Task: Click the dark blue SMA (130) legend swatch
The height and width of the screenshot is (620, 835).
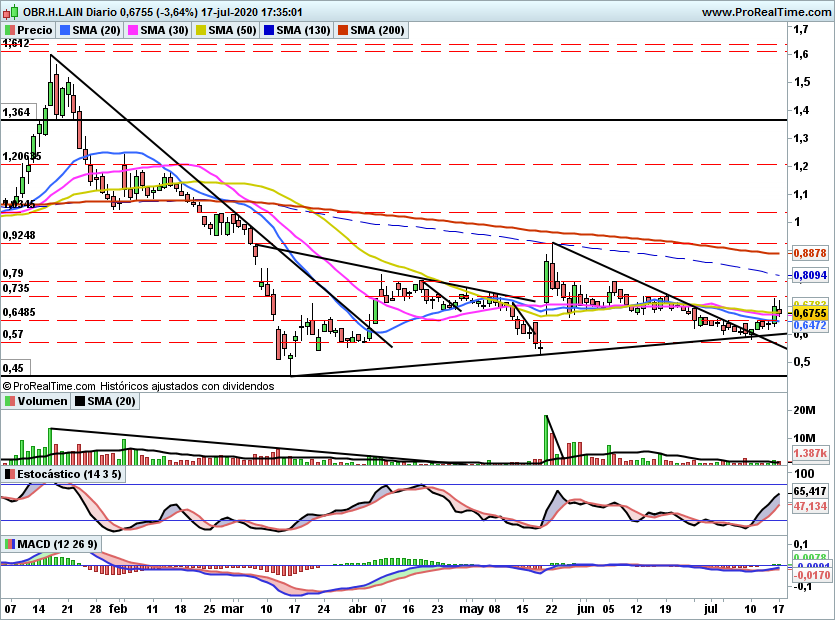Action: pos(269,30)
